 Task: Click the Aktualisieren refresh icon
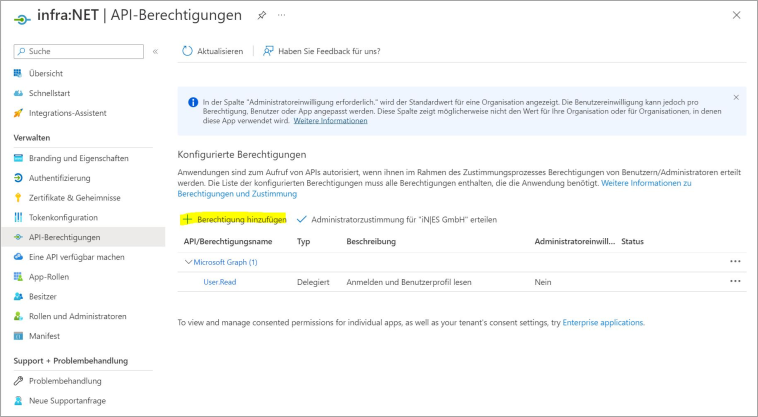(187, 51)
